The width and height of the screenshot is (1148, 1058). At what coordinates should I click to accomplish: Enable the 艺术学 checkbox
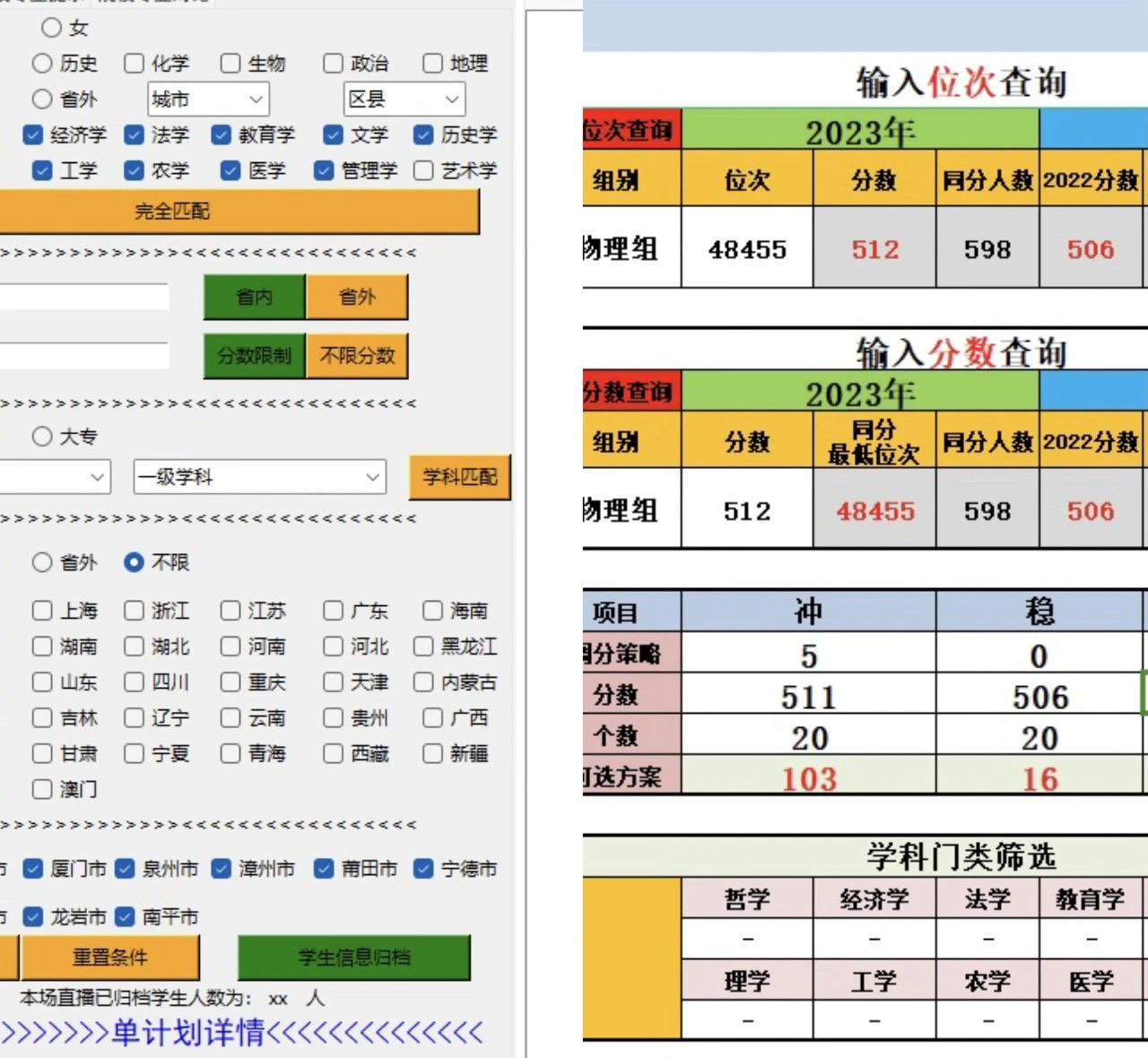(423, 170)
